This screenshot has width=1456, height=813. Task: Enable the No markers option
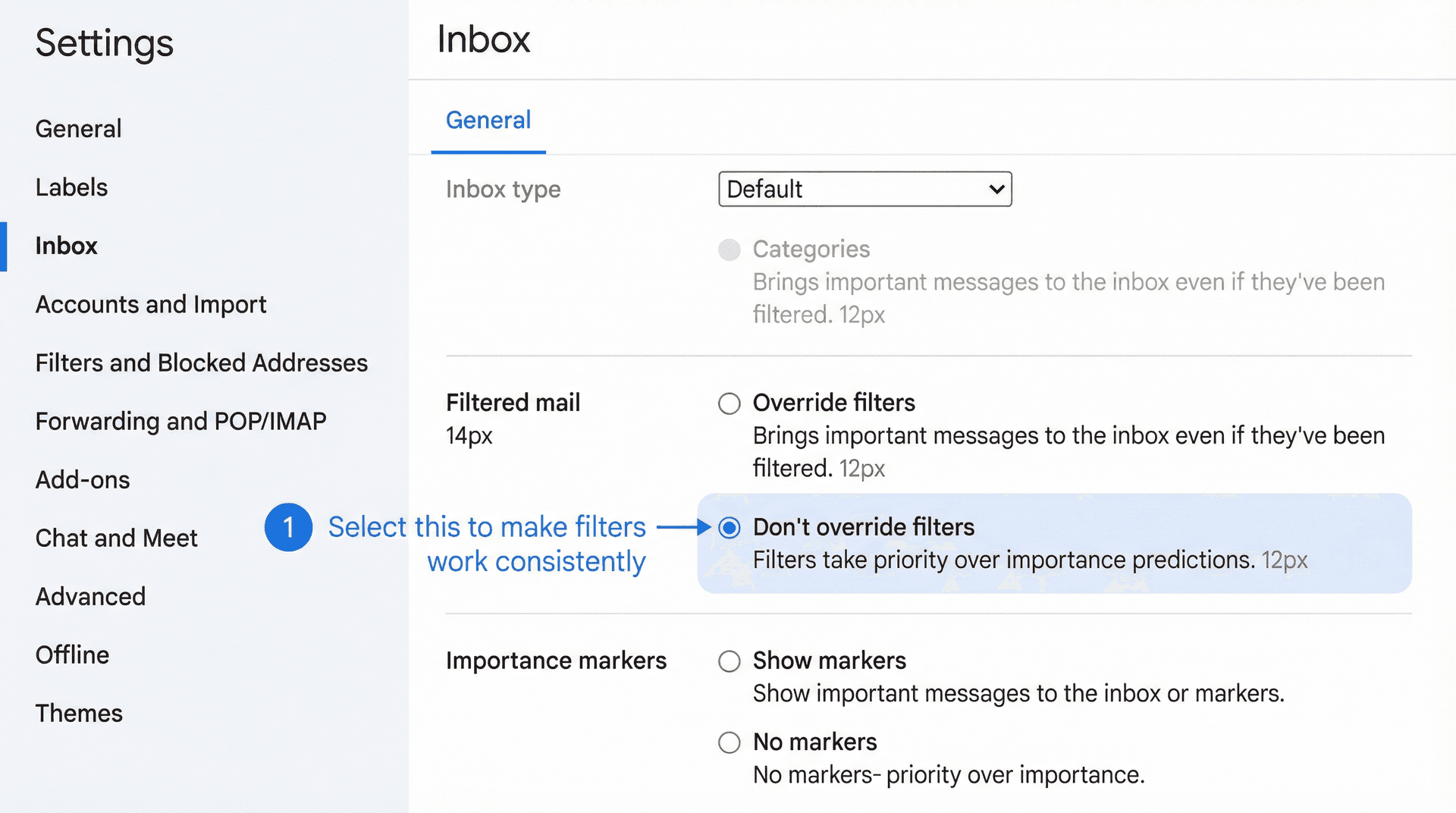[x=729, y=742]
